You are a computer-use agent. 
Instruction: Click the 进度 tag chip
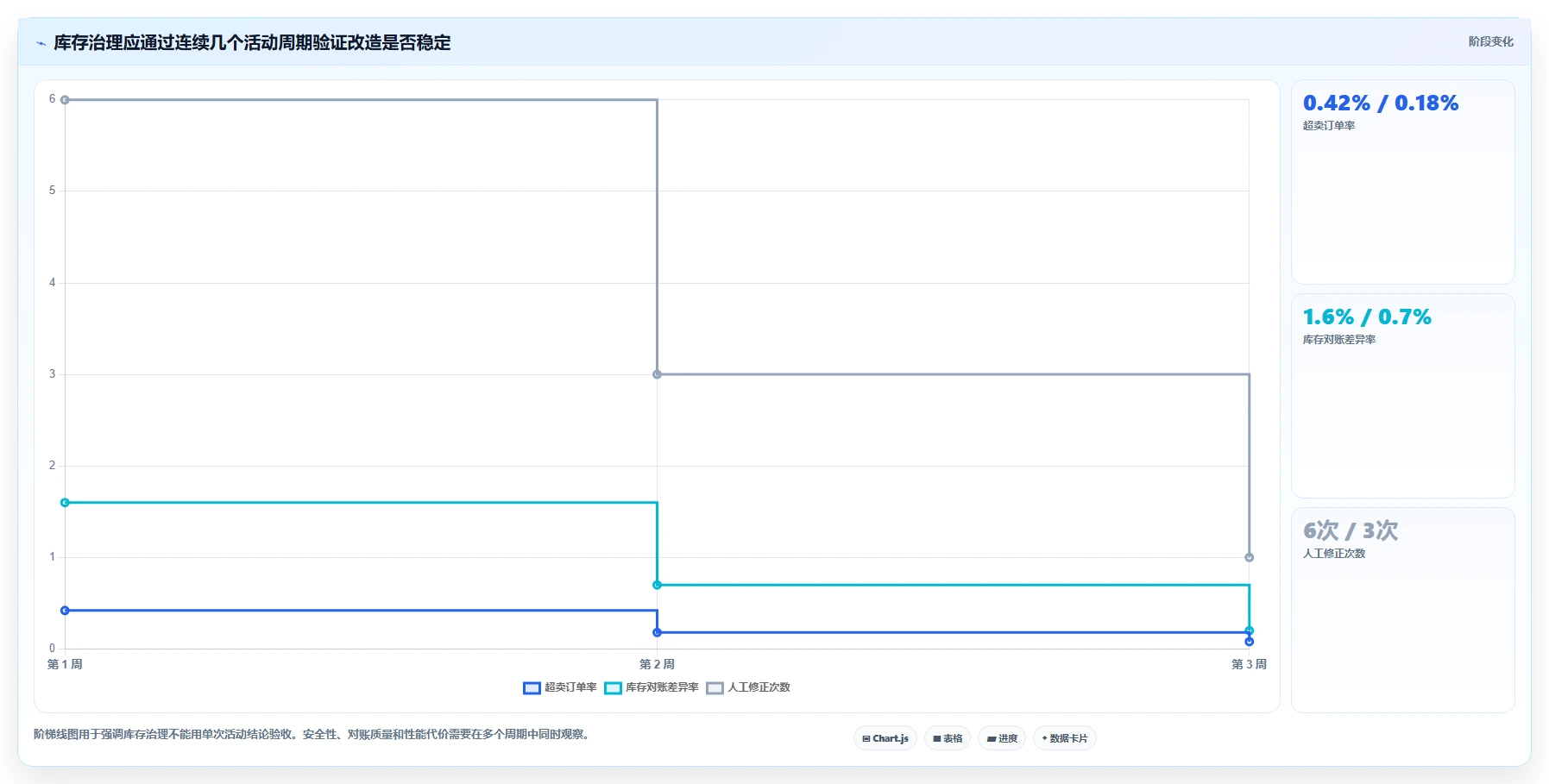[x=1002, y=738]
